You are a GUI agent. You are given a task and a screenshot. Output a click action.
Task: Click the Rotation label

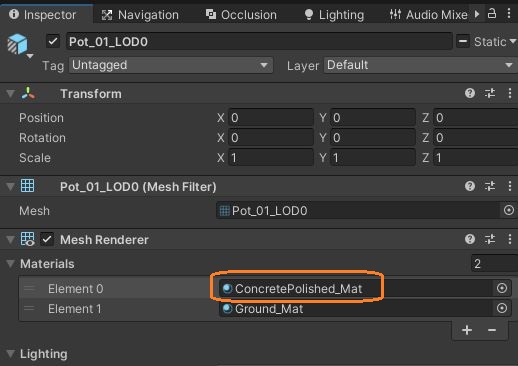[42, 138]
